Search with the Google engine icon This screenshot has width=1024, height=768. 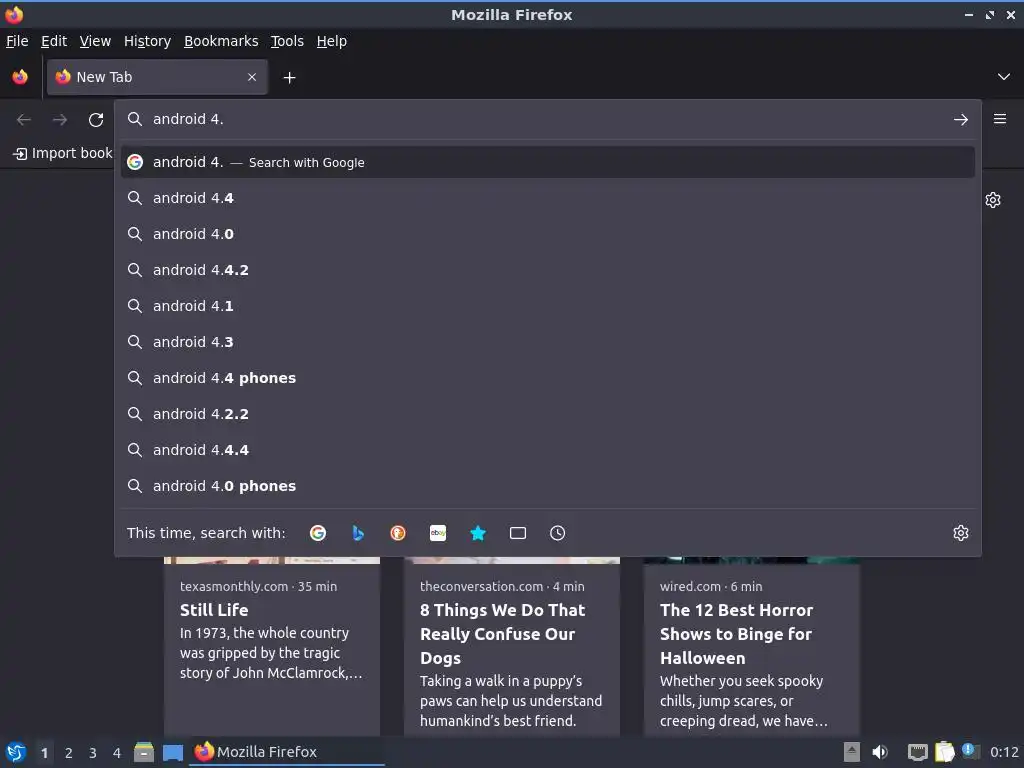[318, 533]
